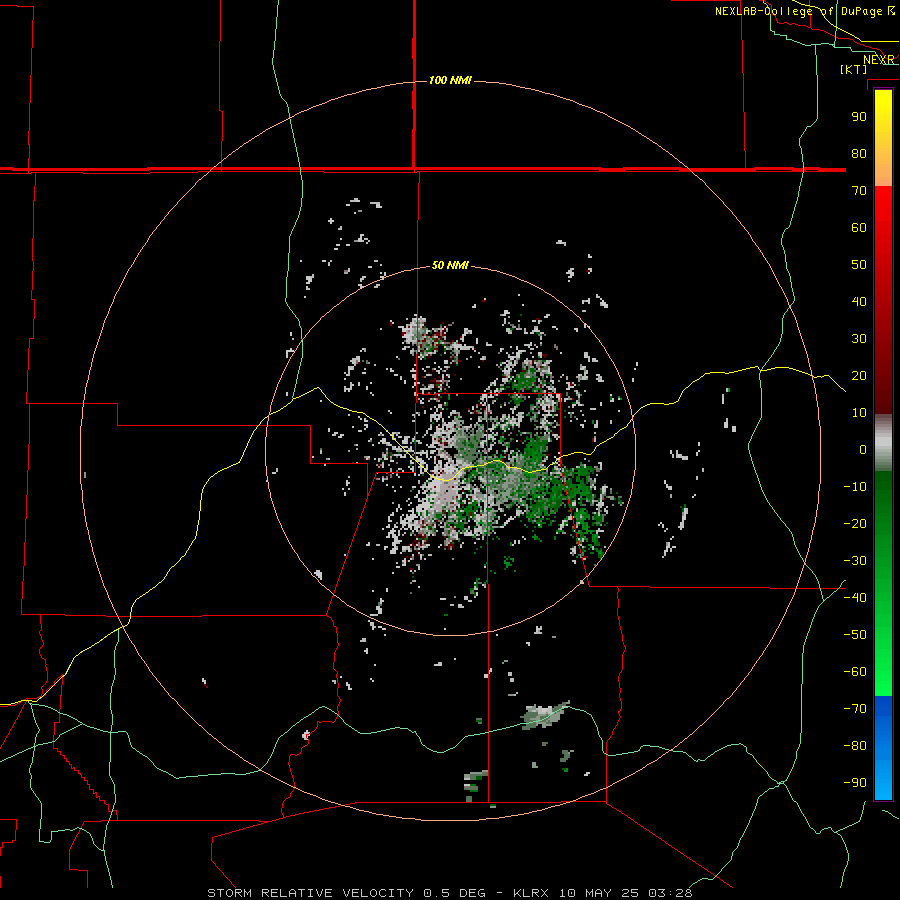Image resolution: width=900 pixels, height=900 pixels.
Task: Click the 60 knot scale label
Action: point(859,228)
